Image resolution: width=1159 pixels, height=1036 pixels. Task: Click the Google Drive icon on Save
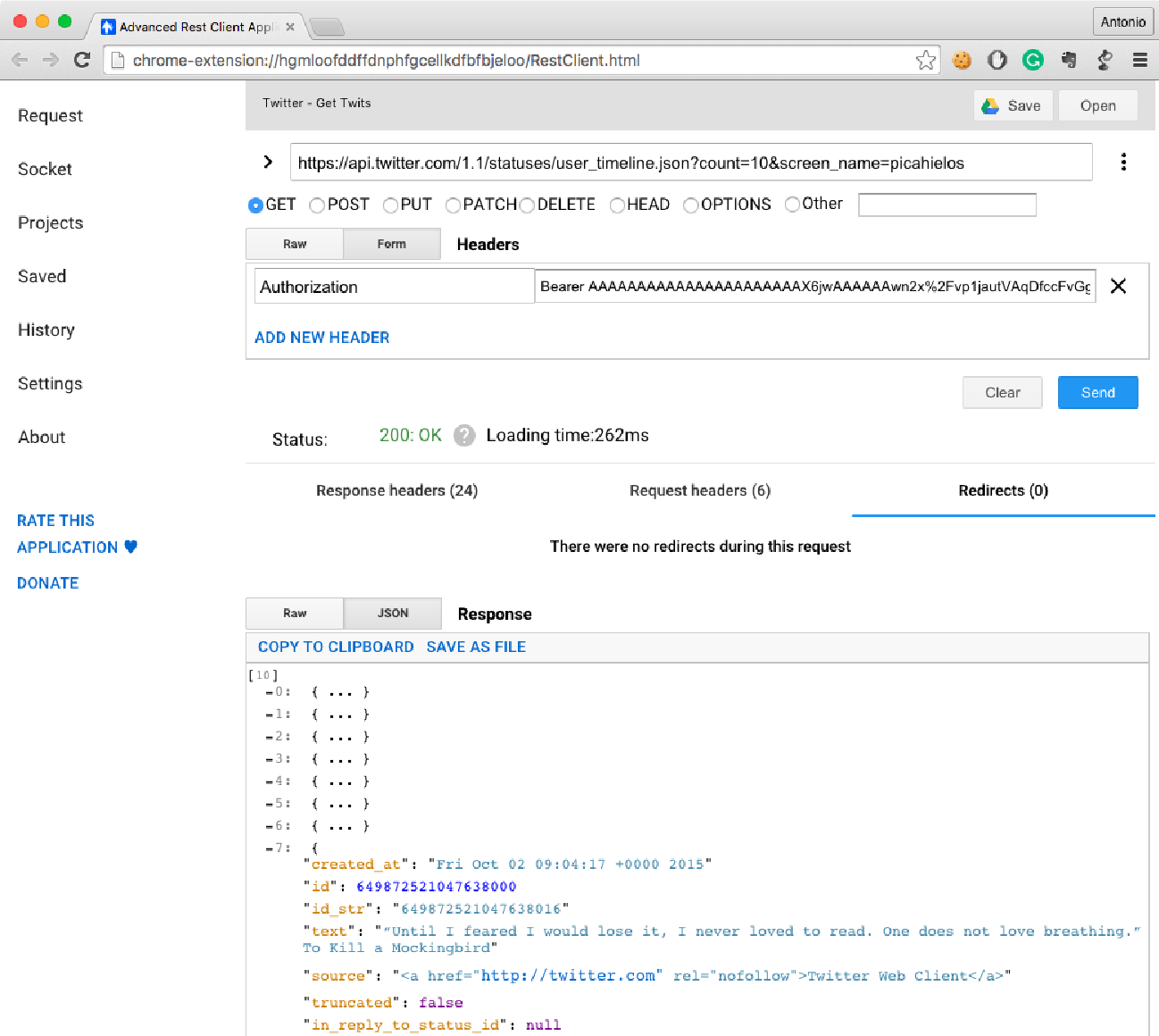(x=990, y=105)
